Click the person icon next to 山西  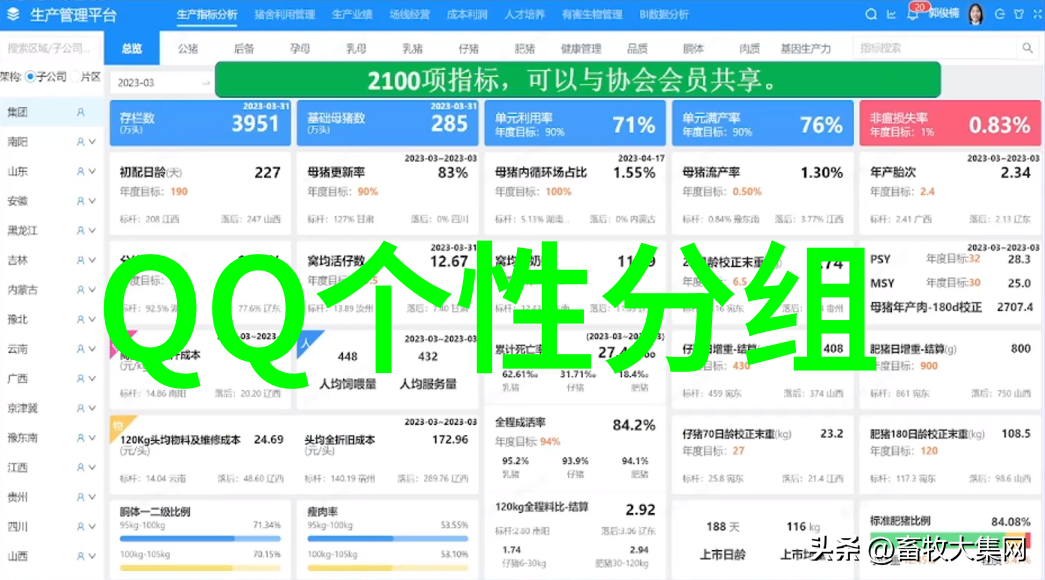[81, 556]
